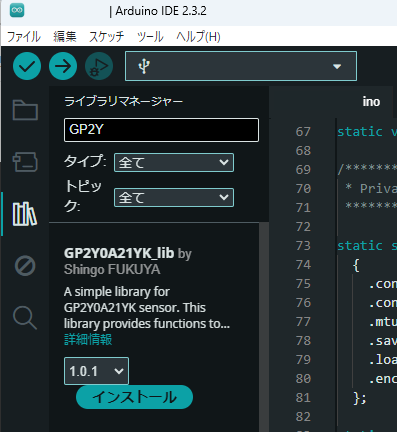397x432 pixels.
Task: Click the GP2Y library search field
Action: point(161,130)
